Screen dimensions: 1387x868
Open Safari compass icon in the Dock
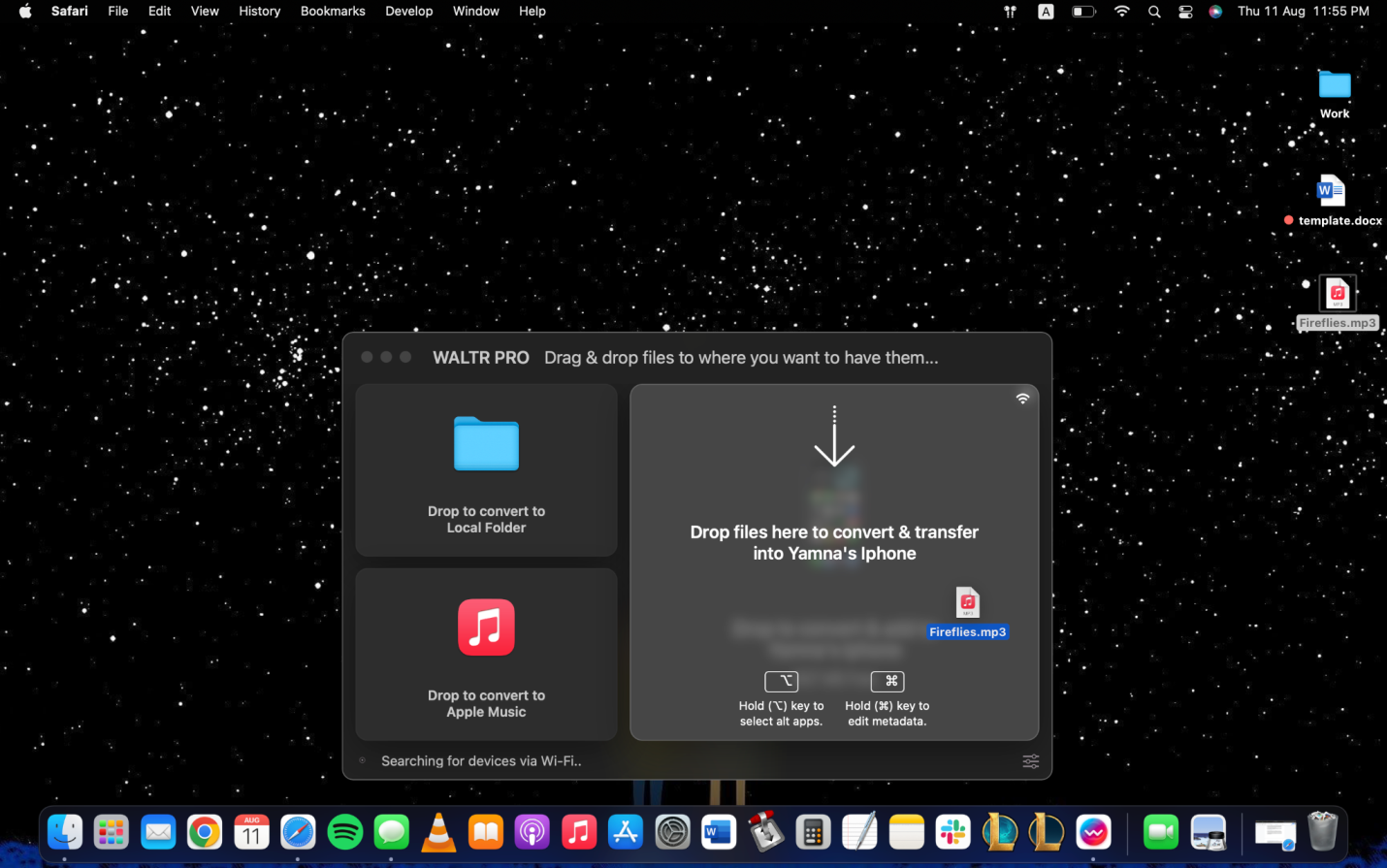click(x=298, y=832)
